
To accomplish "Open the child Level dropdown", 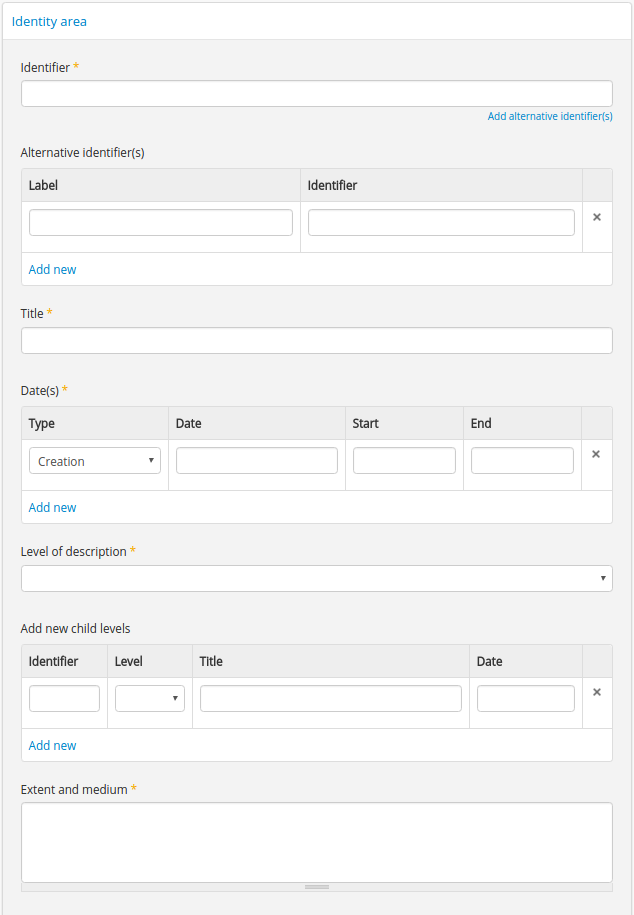I will (x=150, y=699).
